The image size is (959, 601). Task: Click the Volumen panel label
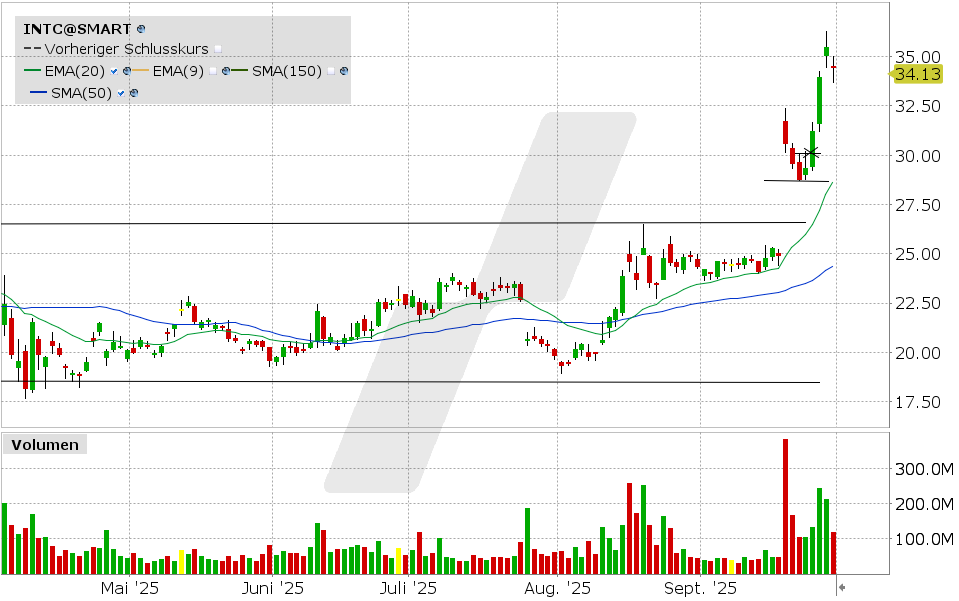pos(44,445)
